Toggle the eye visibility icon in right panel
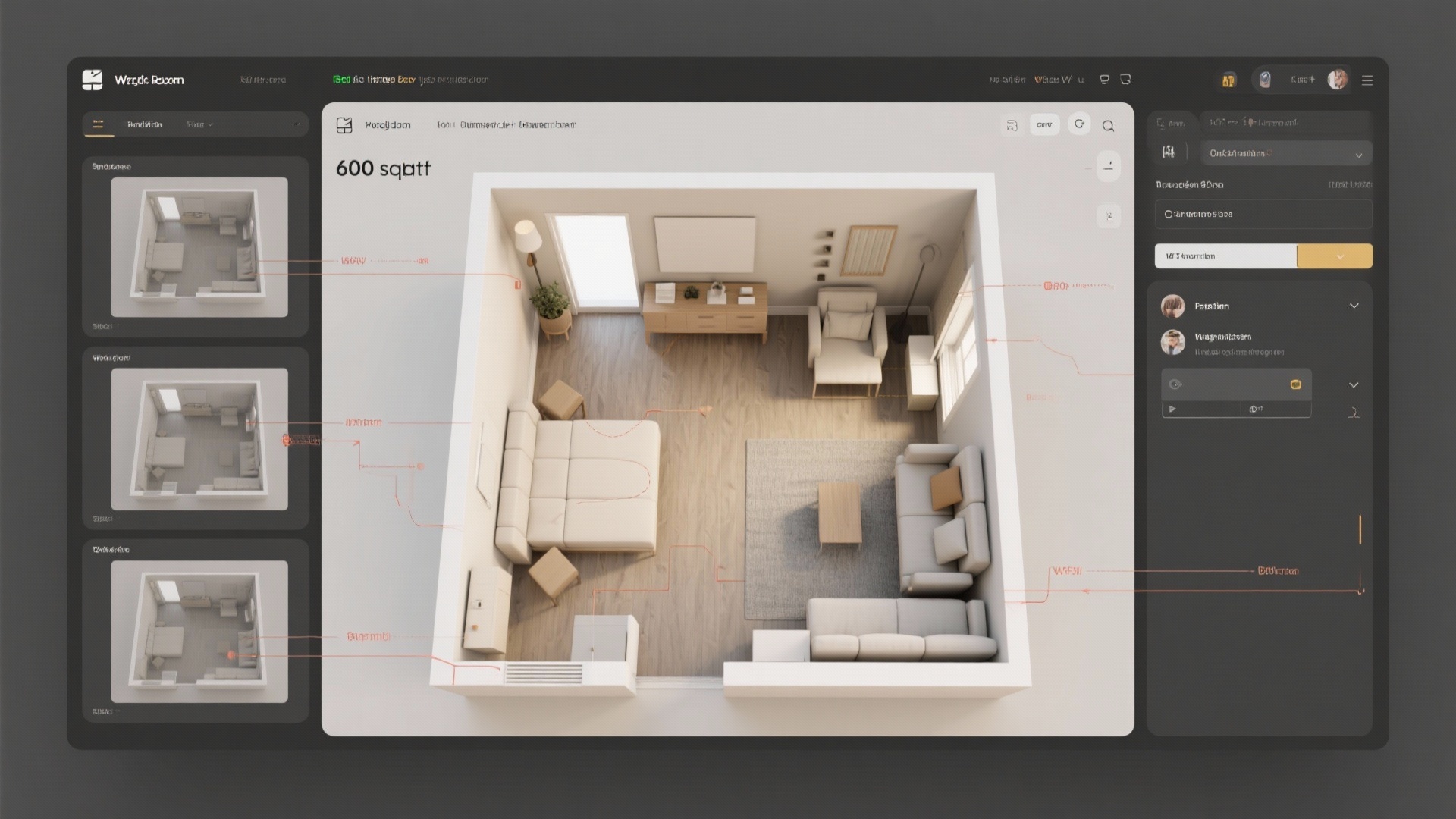Screen dimensions: 1456x819 1175,384
